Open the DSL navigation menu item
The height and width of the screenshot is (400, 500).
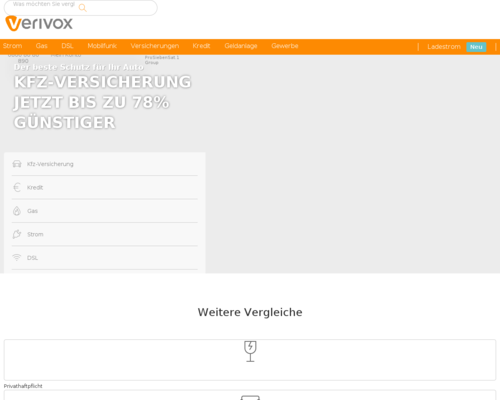tap(67, 46)
